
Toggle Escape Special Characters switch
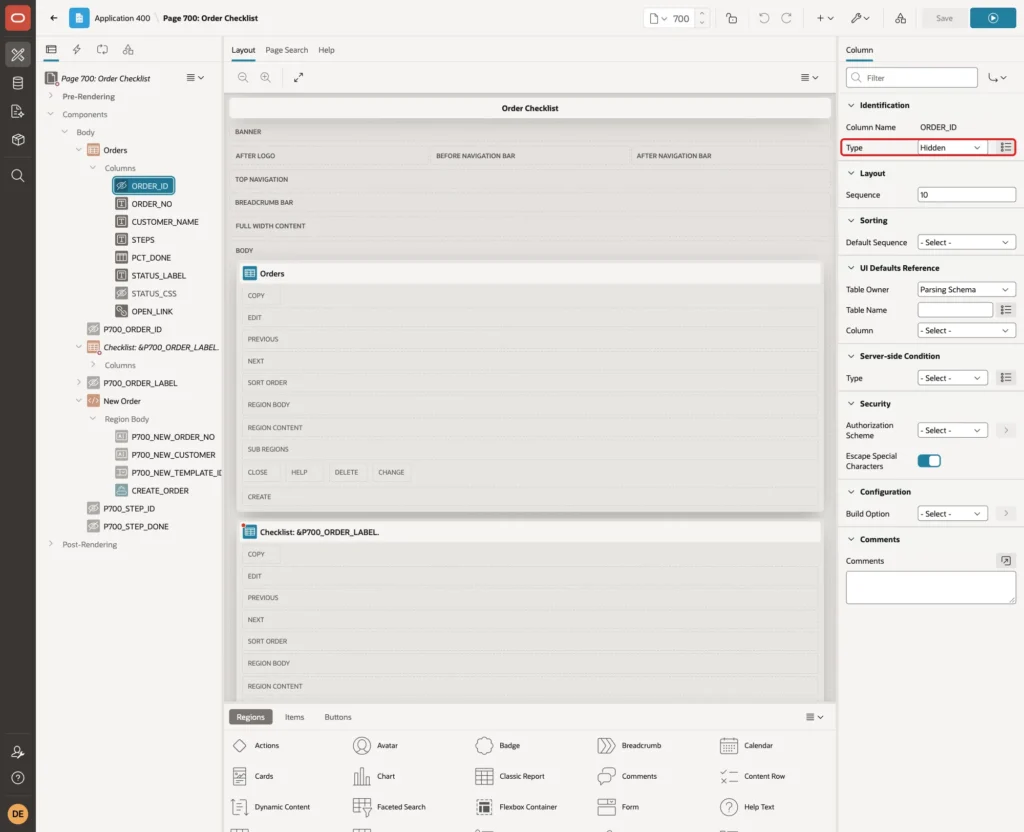point(929,461)
